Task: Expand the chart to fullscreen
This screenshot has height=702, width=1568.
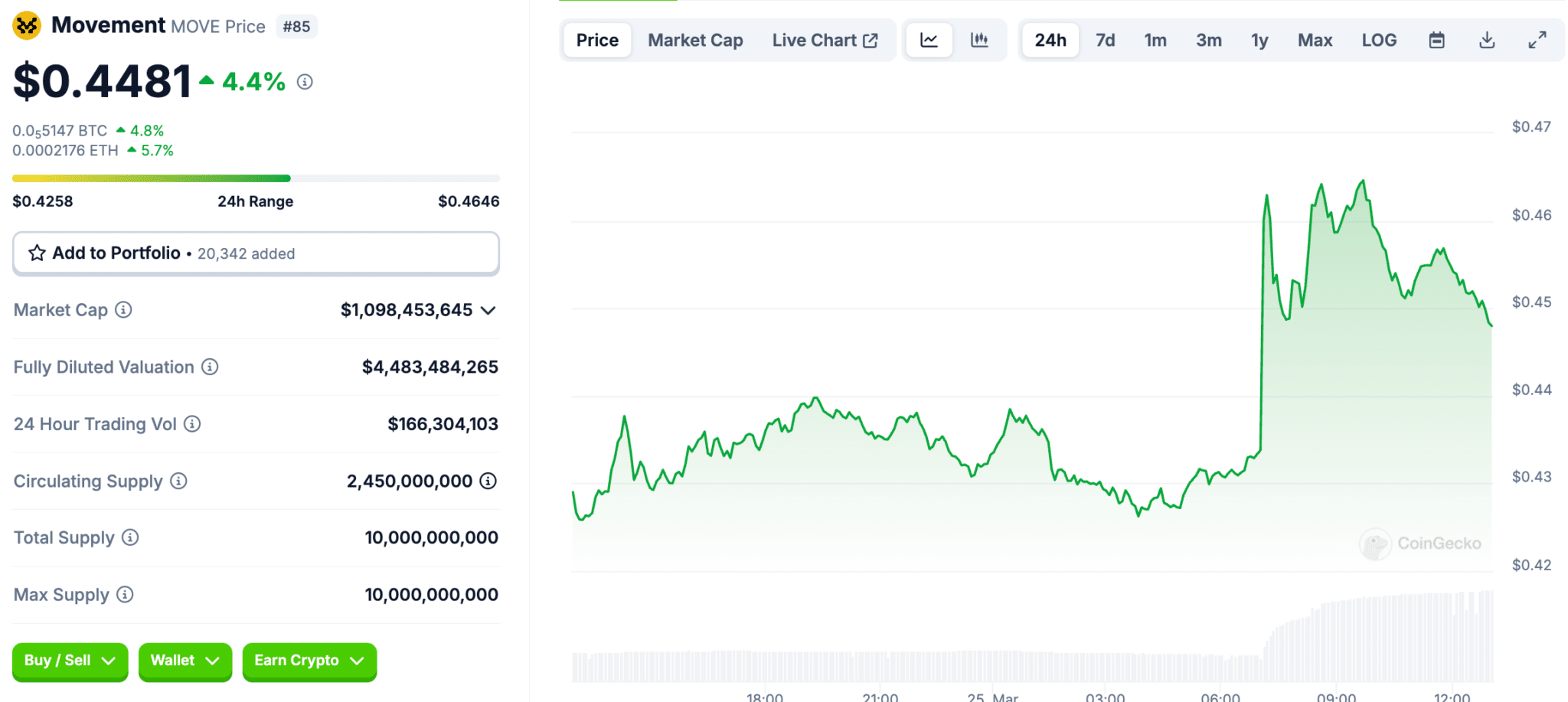Action: coord(1537,40)
